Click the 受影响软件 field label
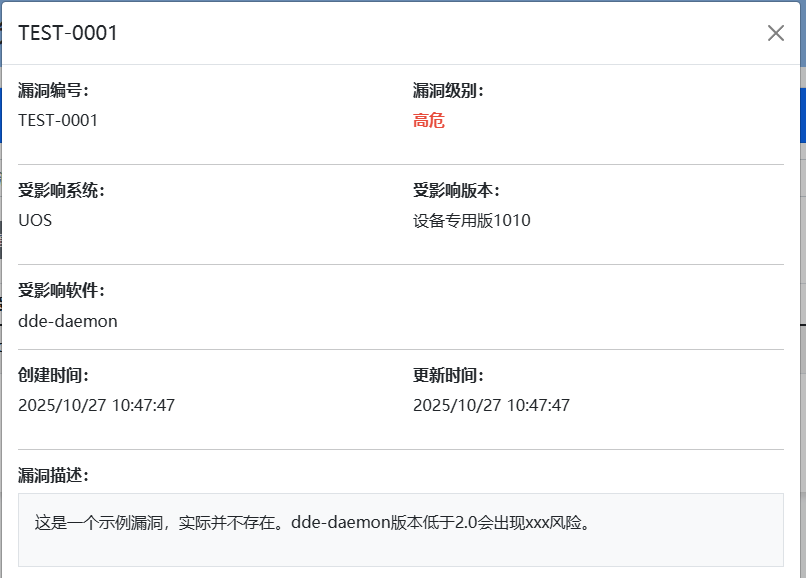Viewport: 806px width, 578px height. point(63,289)
